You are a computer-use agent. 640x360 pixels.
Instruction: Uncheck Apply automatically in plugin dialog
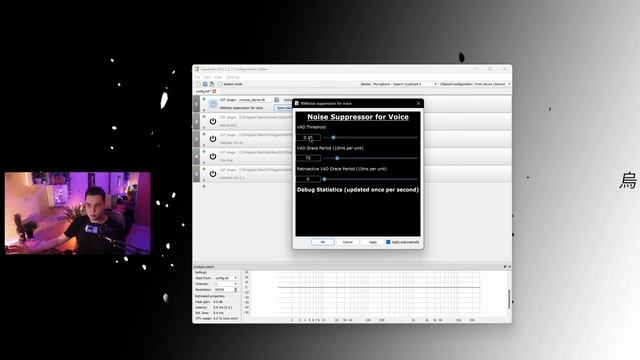tap(388, 242)
